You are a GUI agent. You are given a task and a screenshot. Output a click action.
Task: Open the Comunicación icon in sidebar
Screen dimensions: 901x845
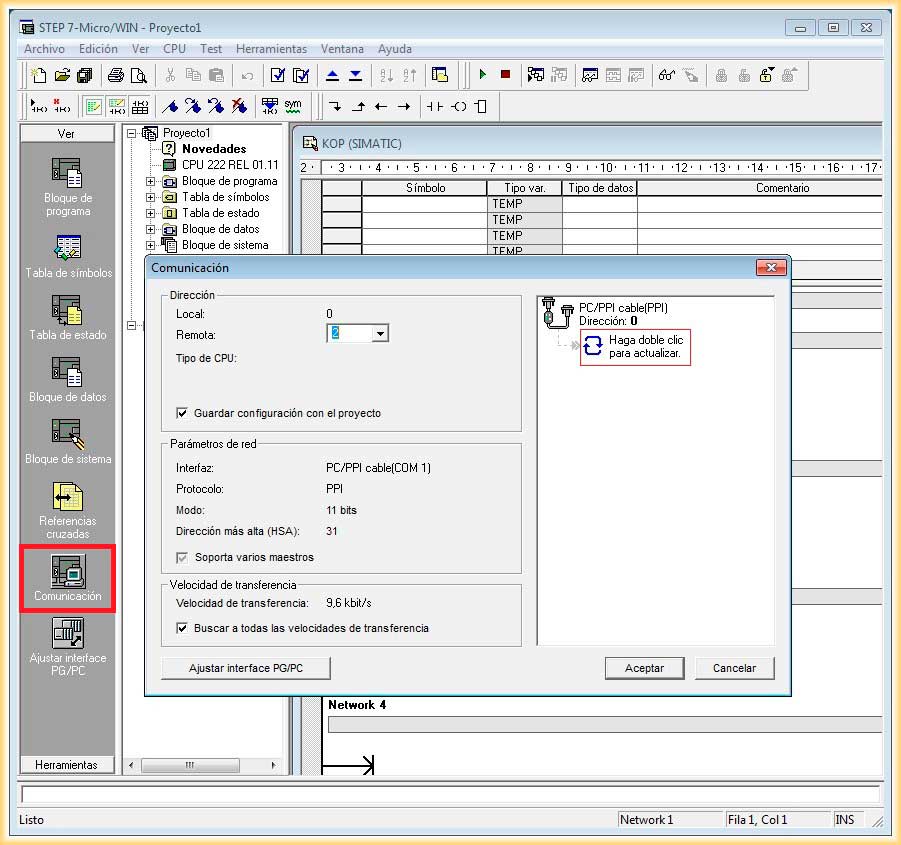coord(68,572)
